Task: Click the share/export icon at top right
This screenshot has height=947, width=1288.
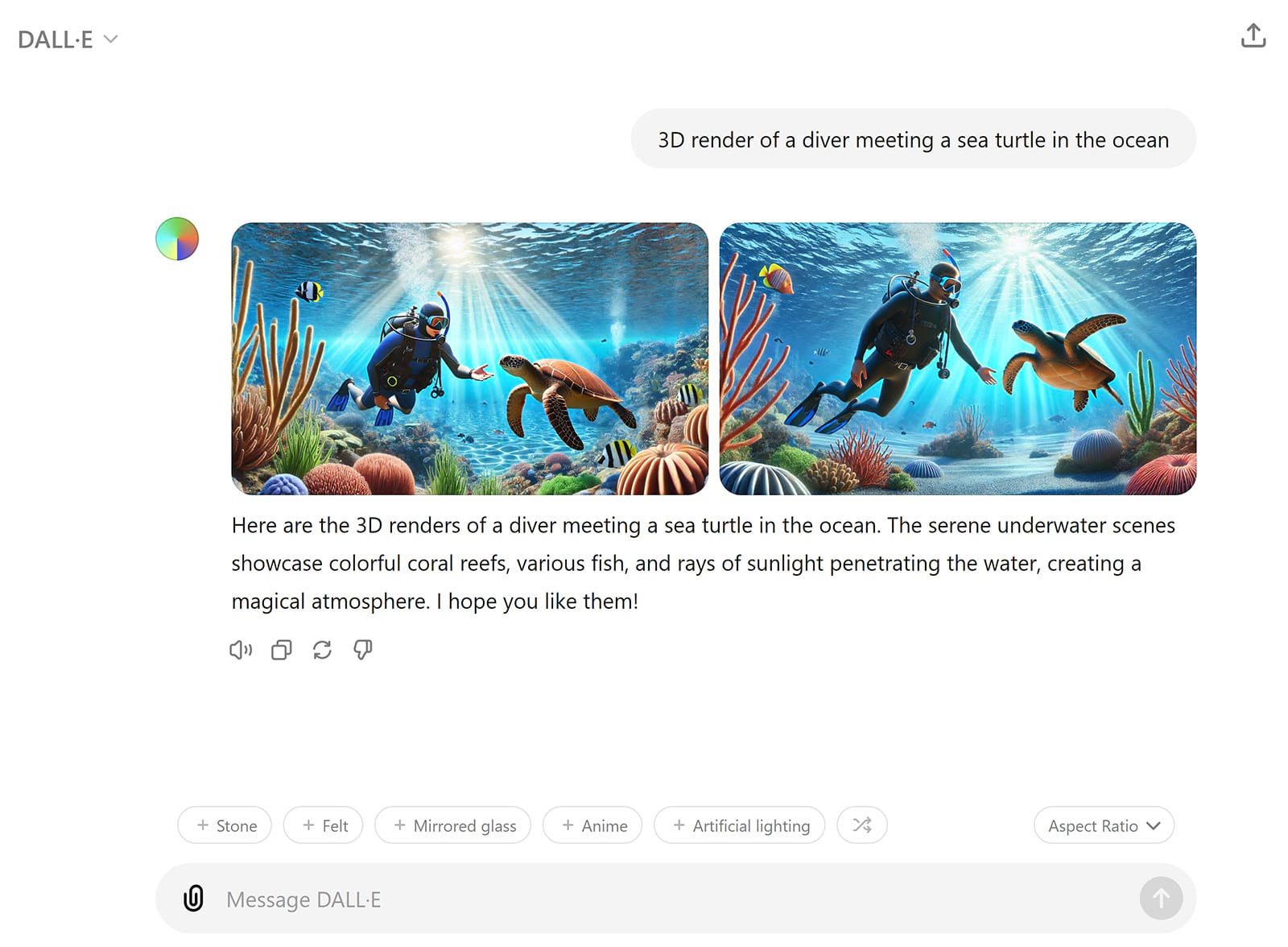Action: click(1253, 36)
